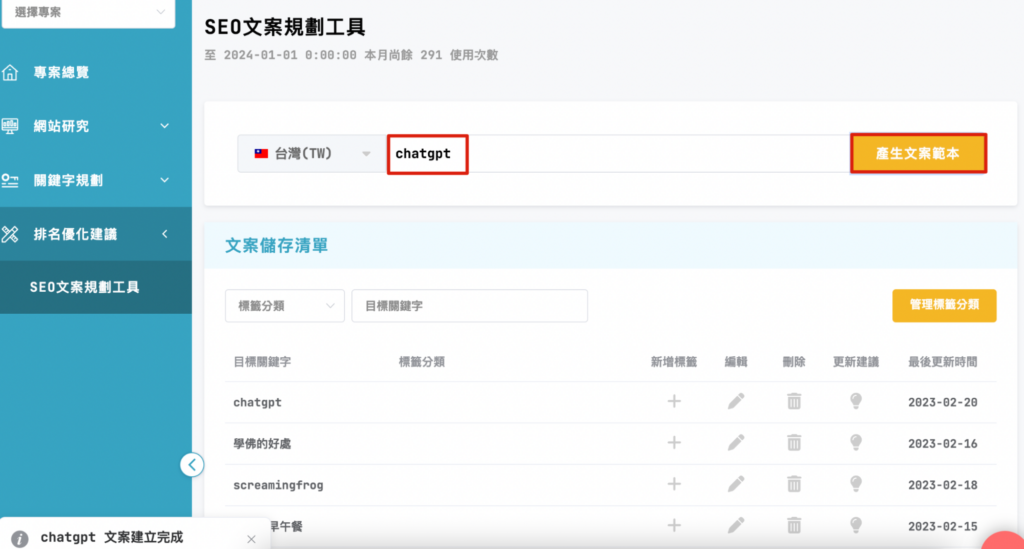
Task: Add a tag to the screamingfrog row
Action: click(x=674, y=484)
